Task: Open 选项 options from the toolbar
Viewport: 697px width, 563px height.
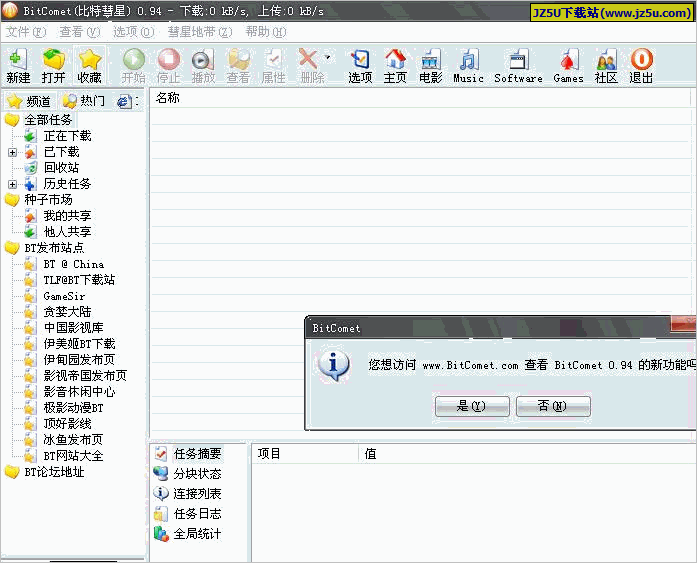Action: (x=360, y=66)
